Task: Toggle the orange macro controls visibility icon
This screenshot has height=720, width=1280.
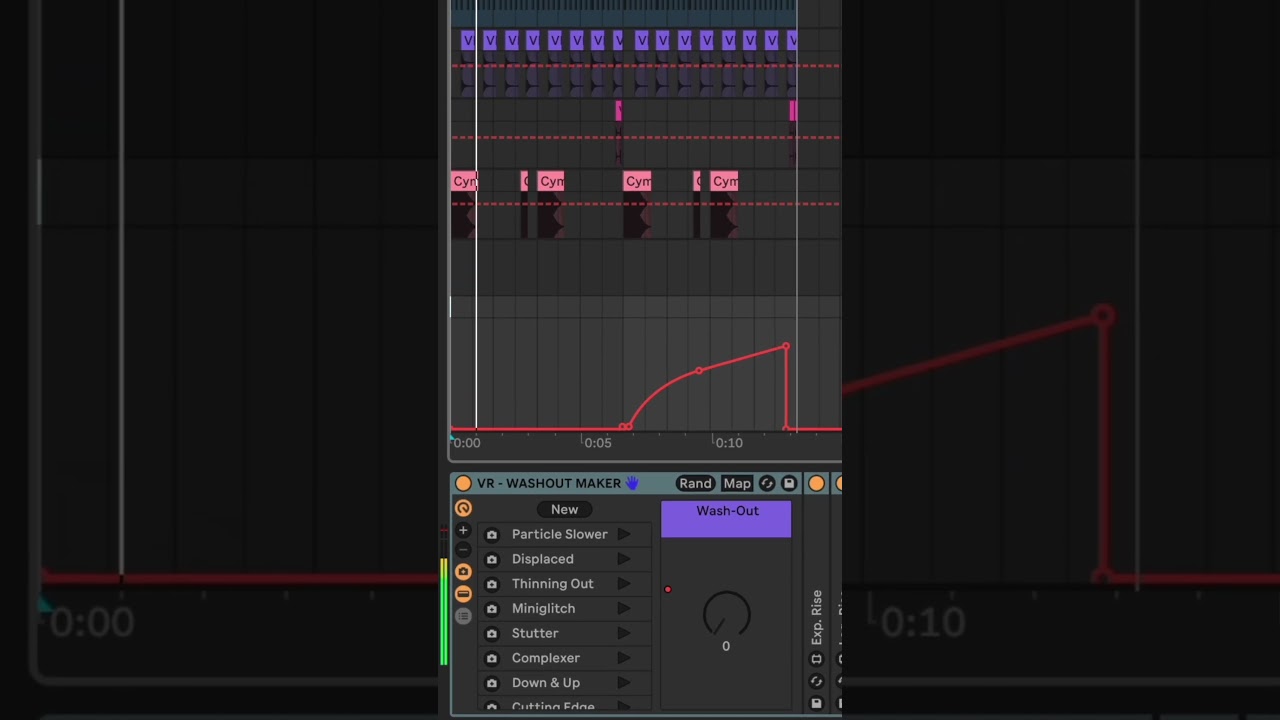Action: (x=463, y=508)
